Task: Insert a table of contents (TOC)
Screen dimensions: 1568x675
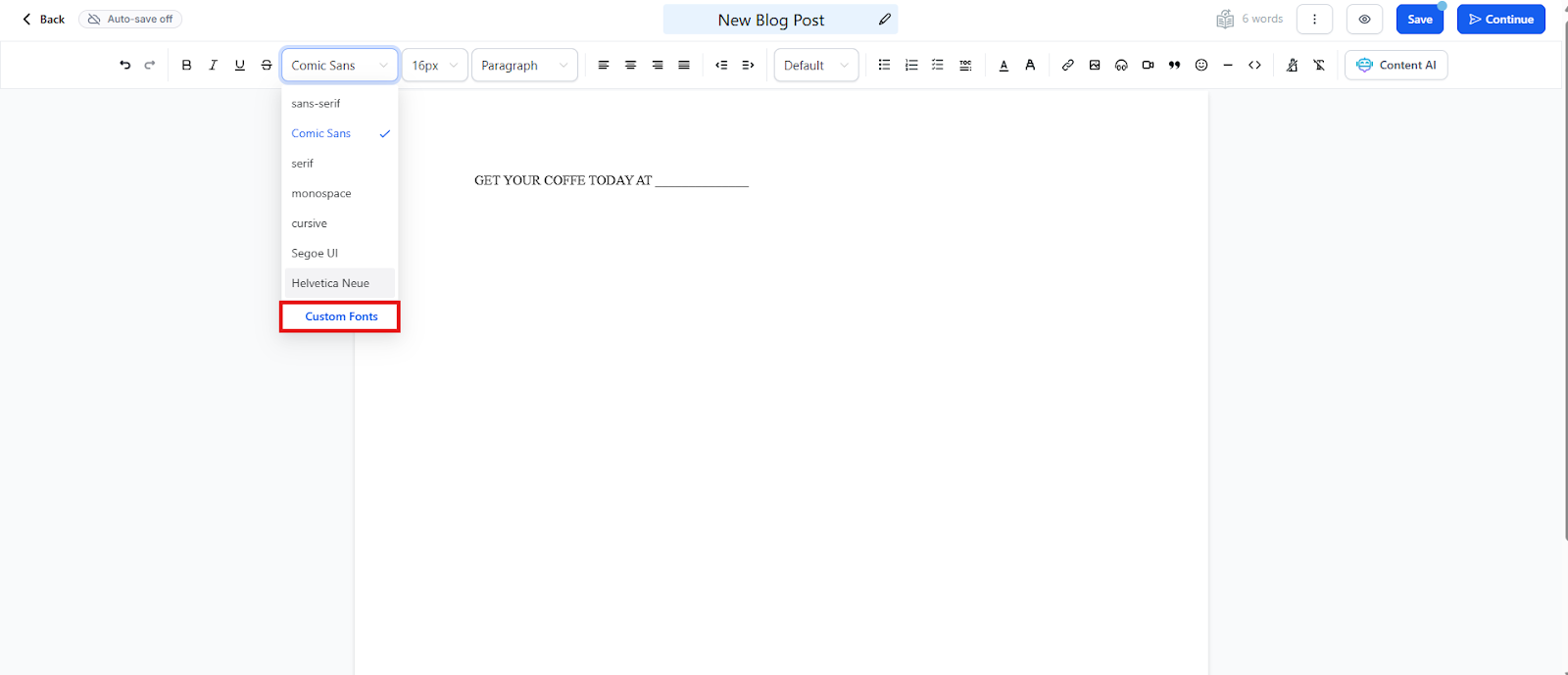Action: 965,66
